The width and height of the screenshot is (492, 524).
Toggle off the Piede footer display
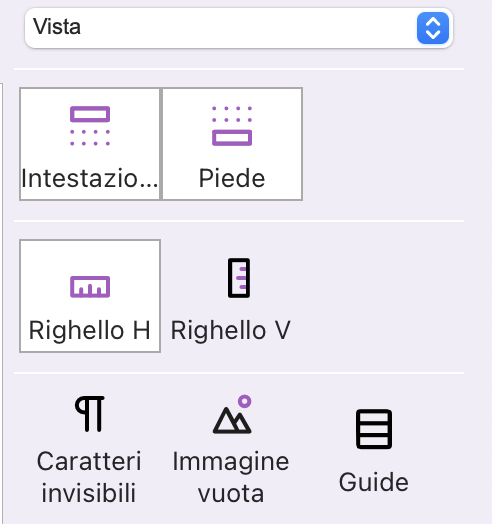(x=232, y=144)
